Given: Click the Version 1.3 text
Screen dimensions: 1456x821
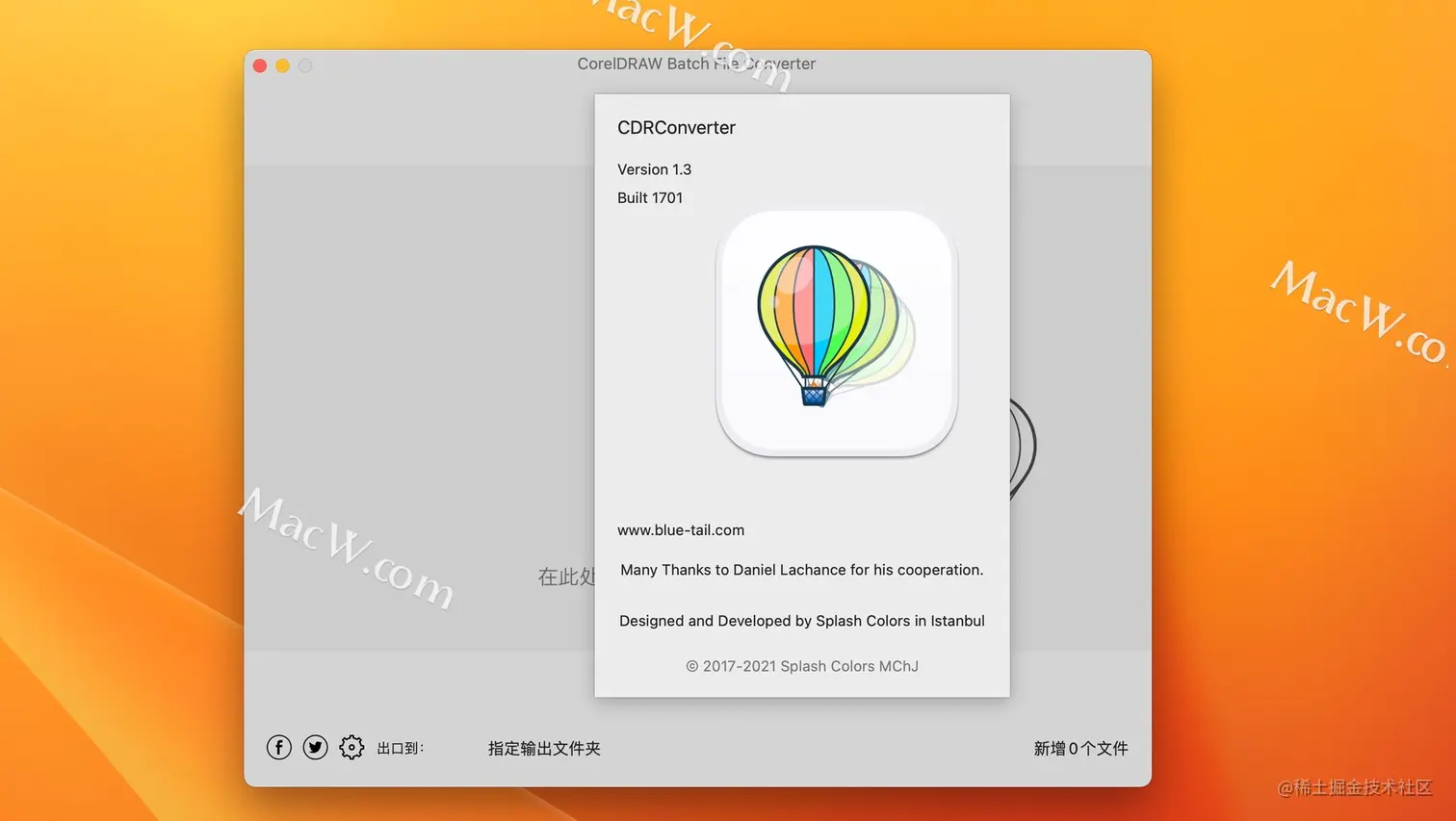Looking at the screenshot, I should [x=654, y=169].
